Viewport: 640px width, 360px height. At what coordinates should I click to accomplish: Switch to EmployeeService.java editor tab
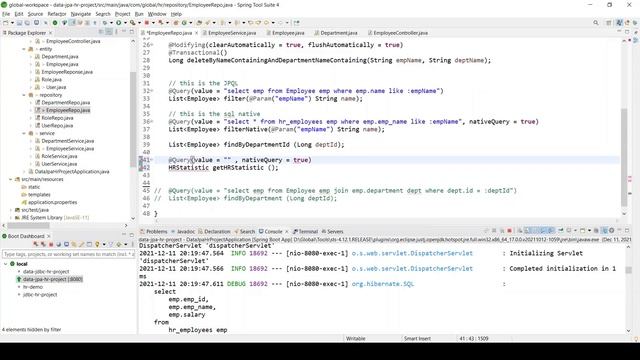[x=232, y=33]
